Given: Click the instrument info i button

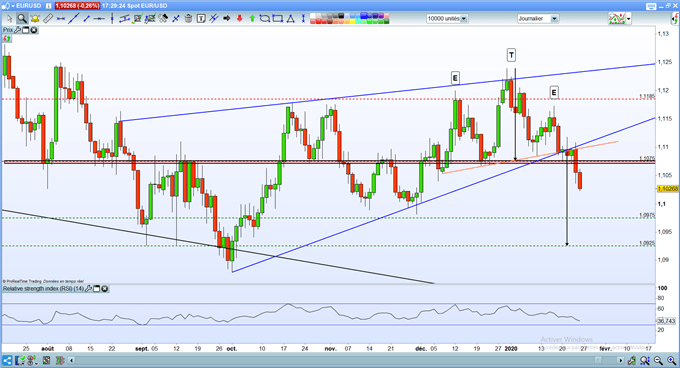Looking at the screenshot, I should point(49,6).
